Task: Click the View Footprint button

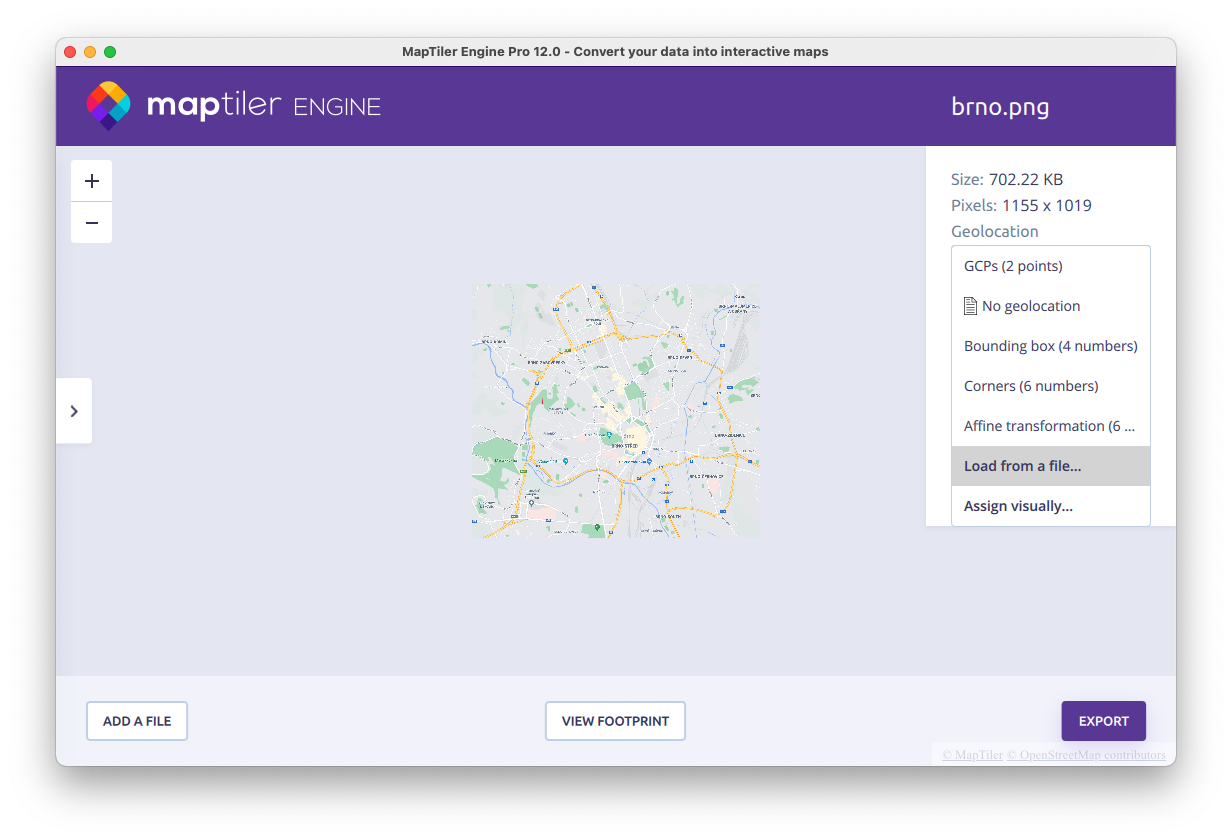Action: tap(615, 721)
